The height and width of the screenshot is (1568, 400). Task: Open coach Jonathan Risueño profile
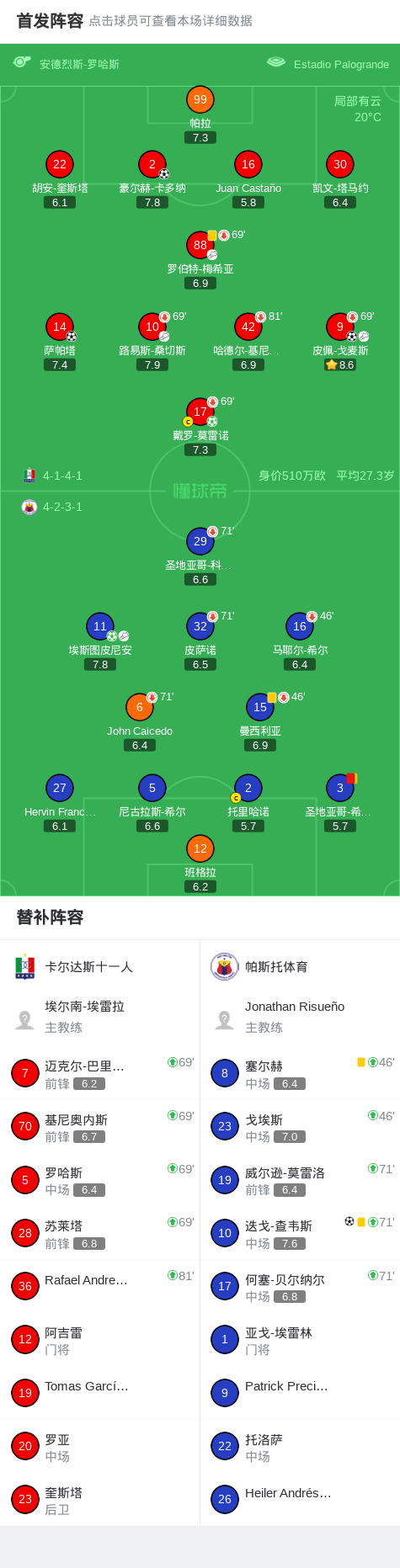[x=300, y=1017]
